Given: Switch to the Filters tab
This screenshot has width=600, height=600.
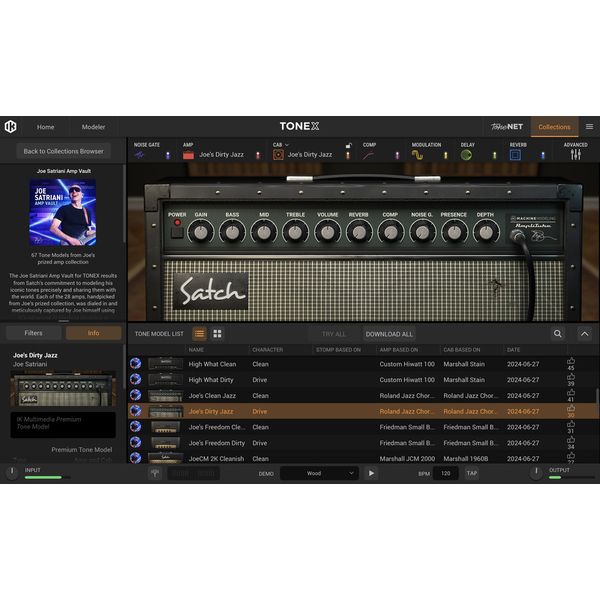Looking at the screenshot, I should coord(33,333).
